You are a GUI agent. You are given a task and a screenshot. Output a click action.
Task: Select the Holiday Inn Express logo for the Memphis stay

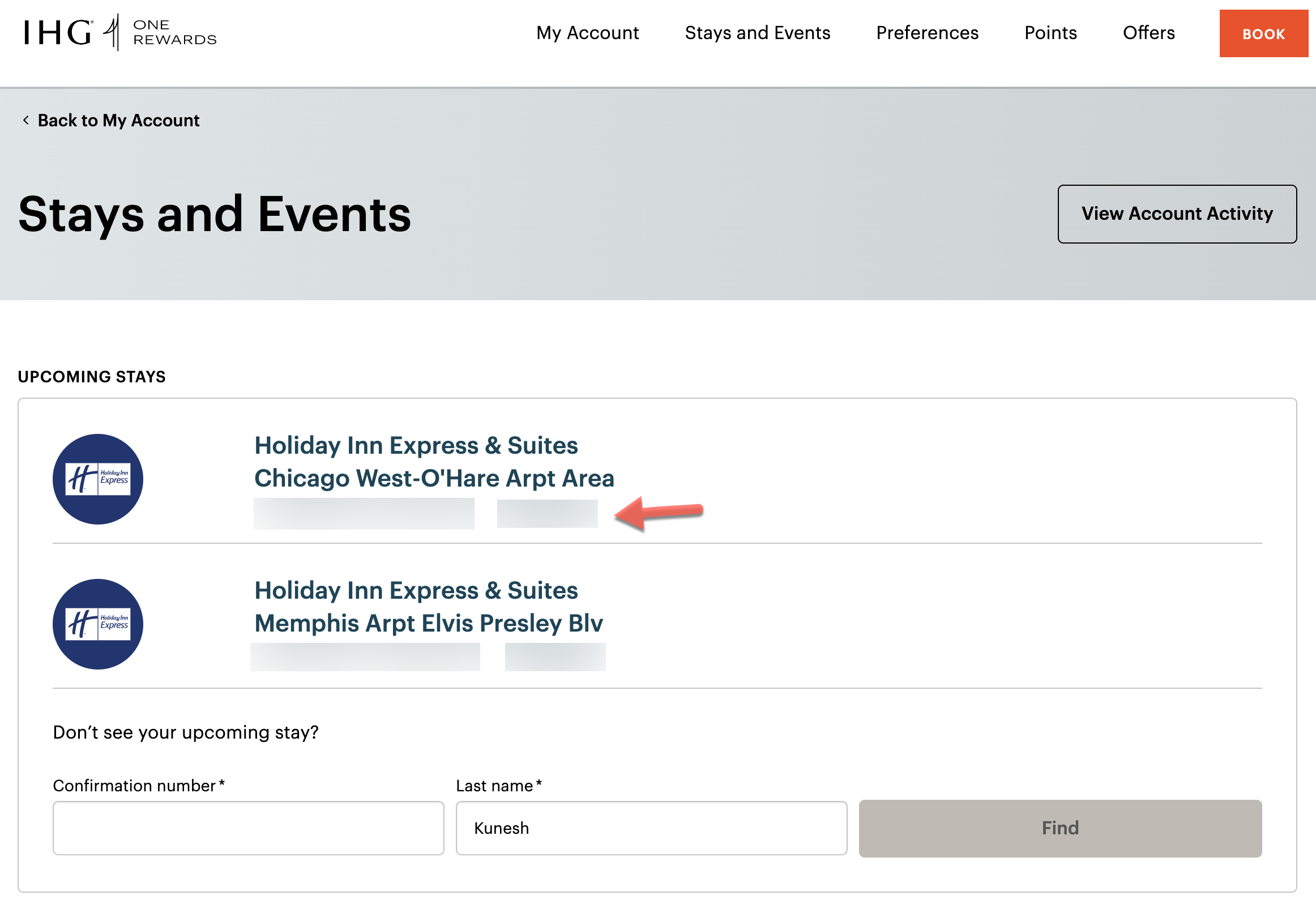click(97, 624)
